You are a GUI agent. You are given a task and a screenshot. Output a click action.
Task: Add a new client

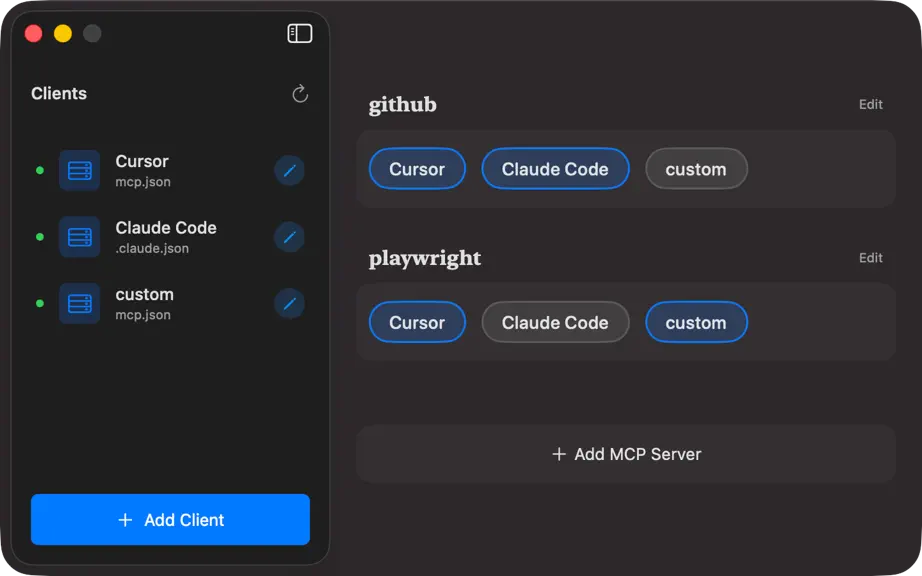[x=171, y=520]
